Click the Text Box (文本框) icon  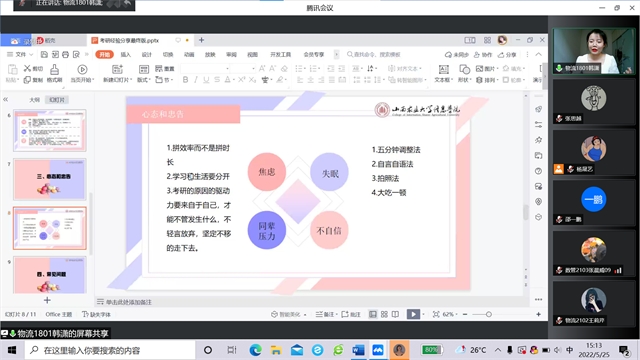pos(443,69)
